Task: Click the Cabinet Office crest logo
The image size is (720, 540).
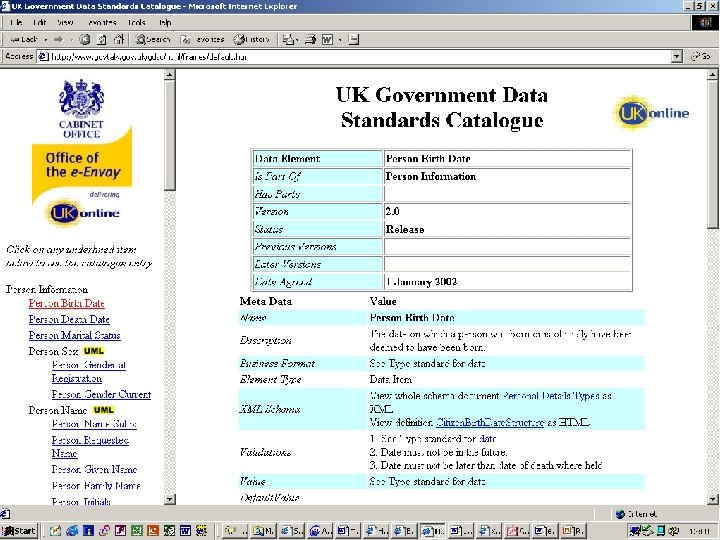Action: (x=81, y=108)
